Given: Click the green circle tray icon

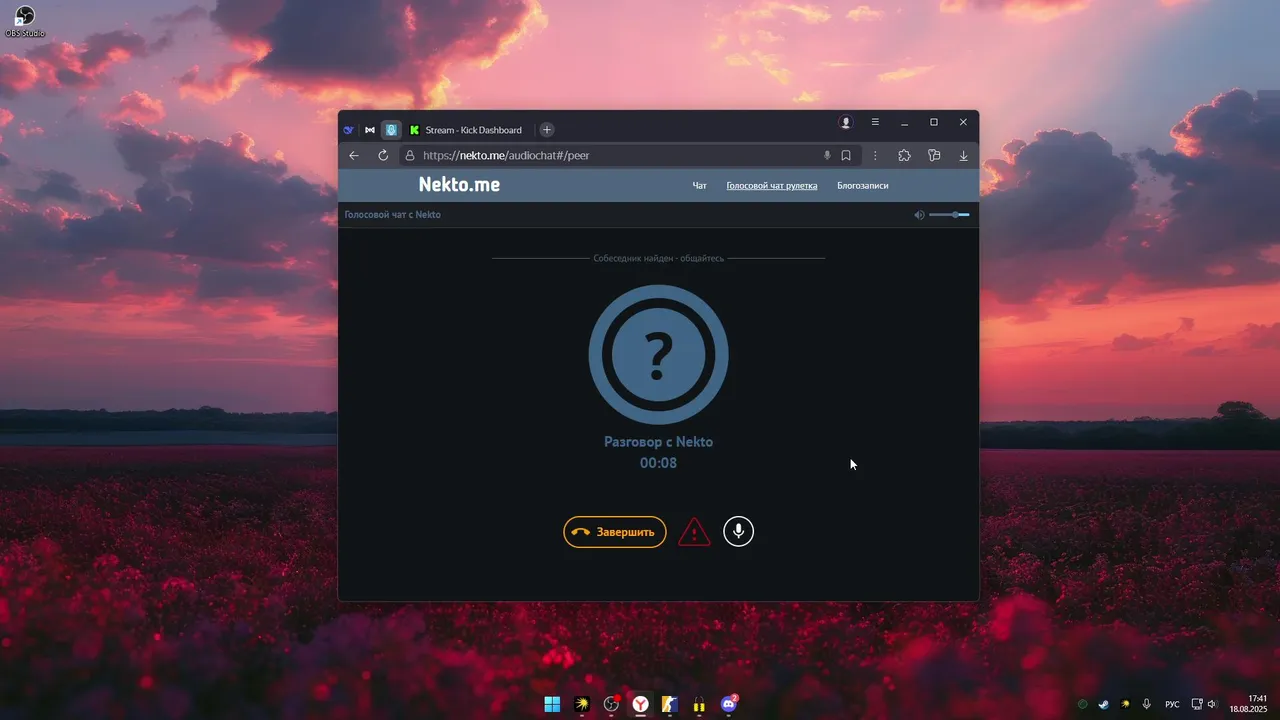Looking at the screenshot, I should pyautogui.click(x=1082, y=705).
